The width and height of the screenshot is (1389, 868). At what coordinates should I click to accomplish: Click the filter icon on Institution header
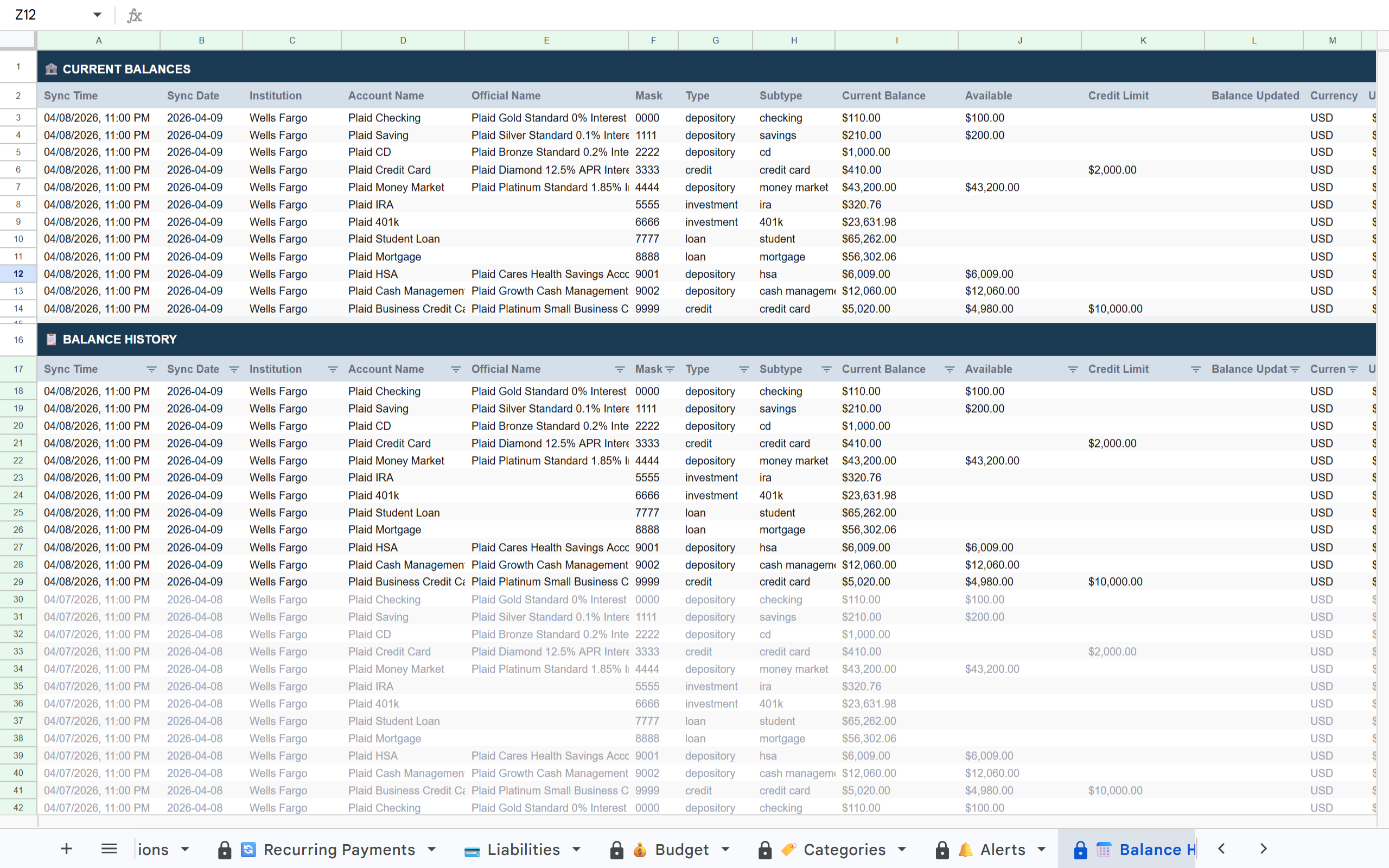333,369
